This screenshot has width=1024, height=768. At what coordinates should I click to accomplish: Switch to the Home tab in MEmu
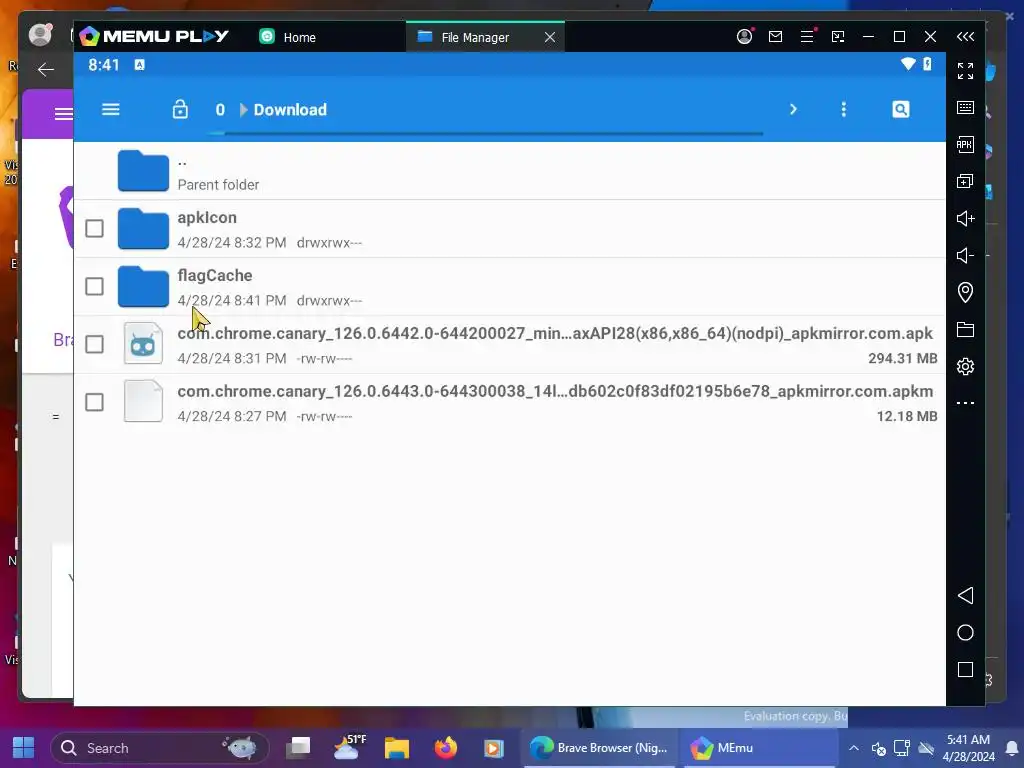click(287, 37)
